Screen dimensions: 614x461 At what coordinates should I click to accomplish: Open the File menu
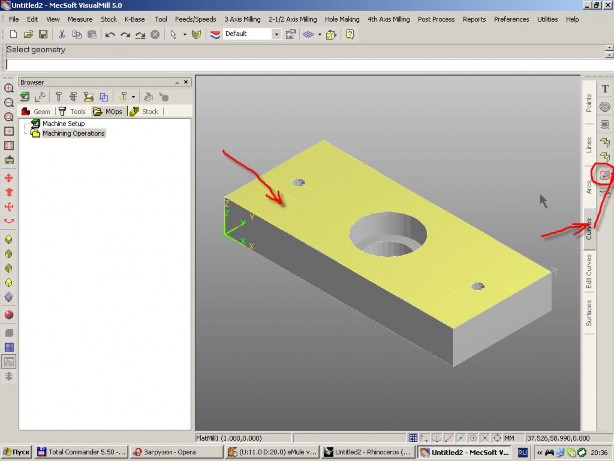tap(14, 19)
